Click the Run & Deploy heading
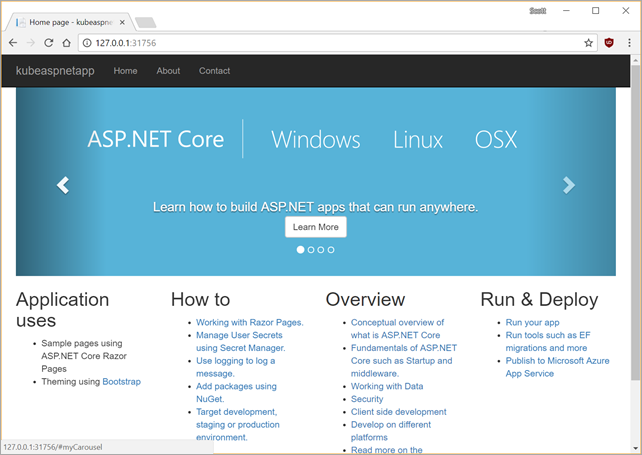Screen dimensions: 642x455 [539, 299]
